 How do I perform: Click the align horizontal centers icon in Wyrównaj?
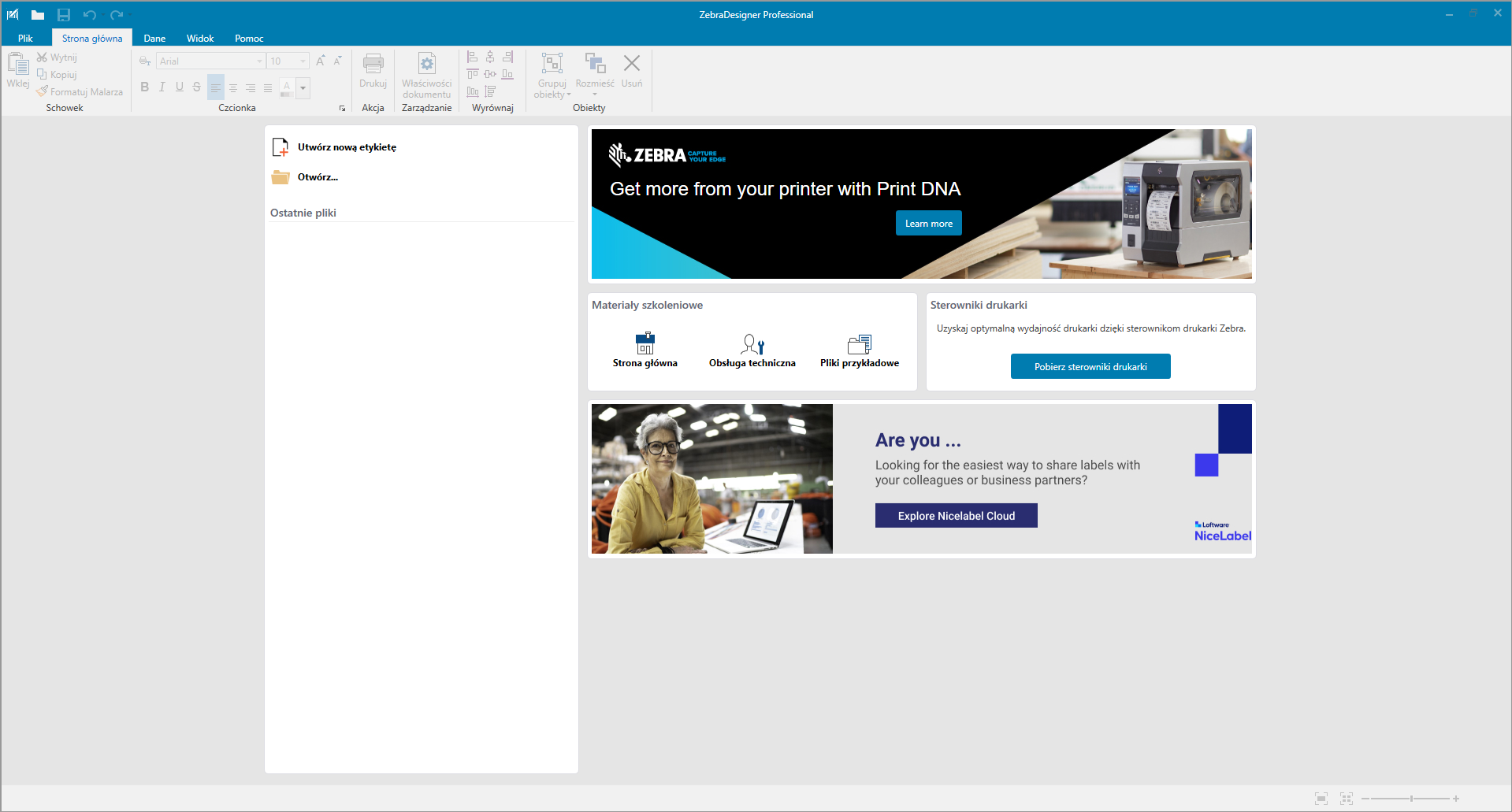(x=490, y=57)
